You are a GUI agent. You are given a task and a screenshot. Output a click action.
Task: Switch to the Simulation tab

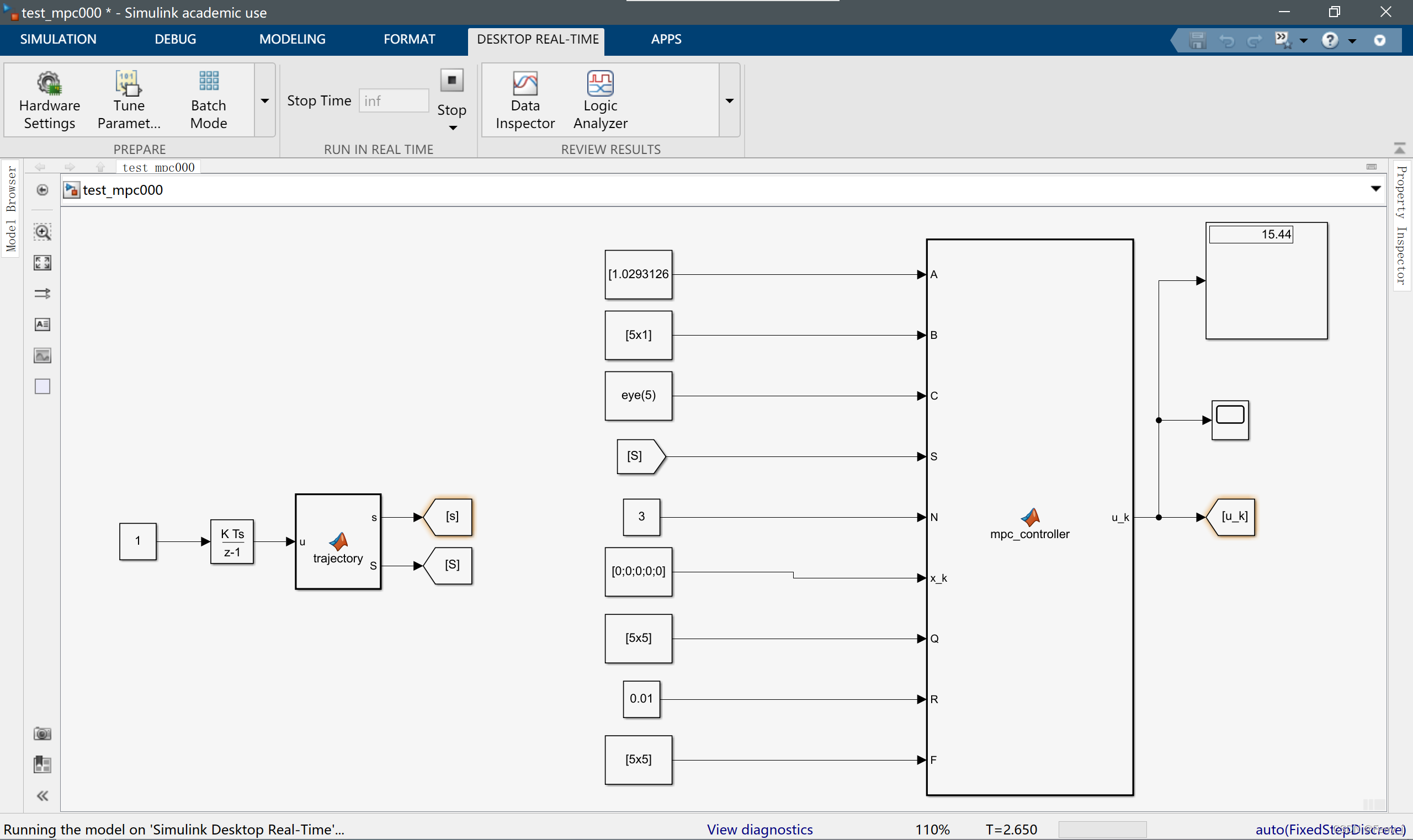(58, 39)
